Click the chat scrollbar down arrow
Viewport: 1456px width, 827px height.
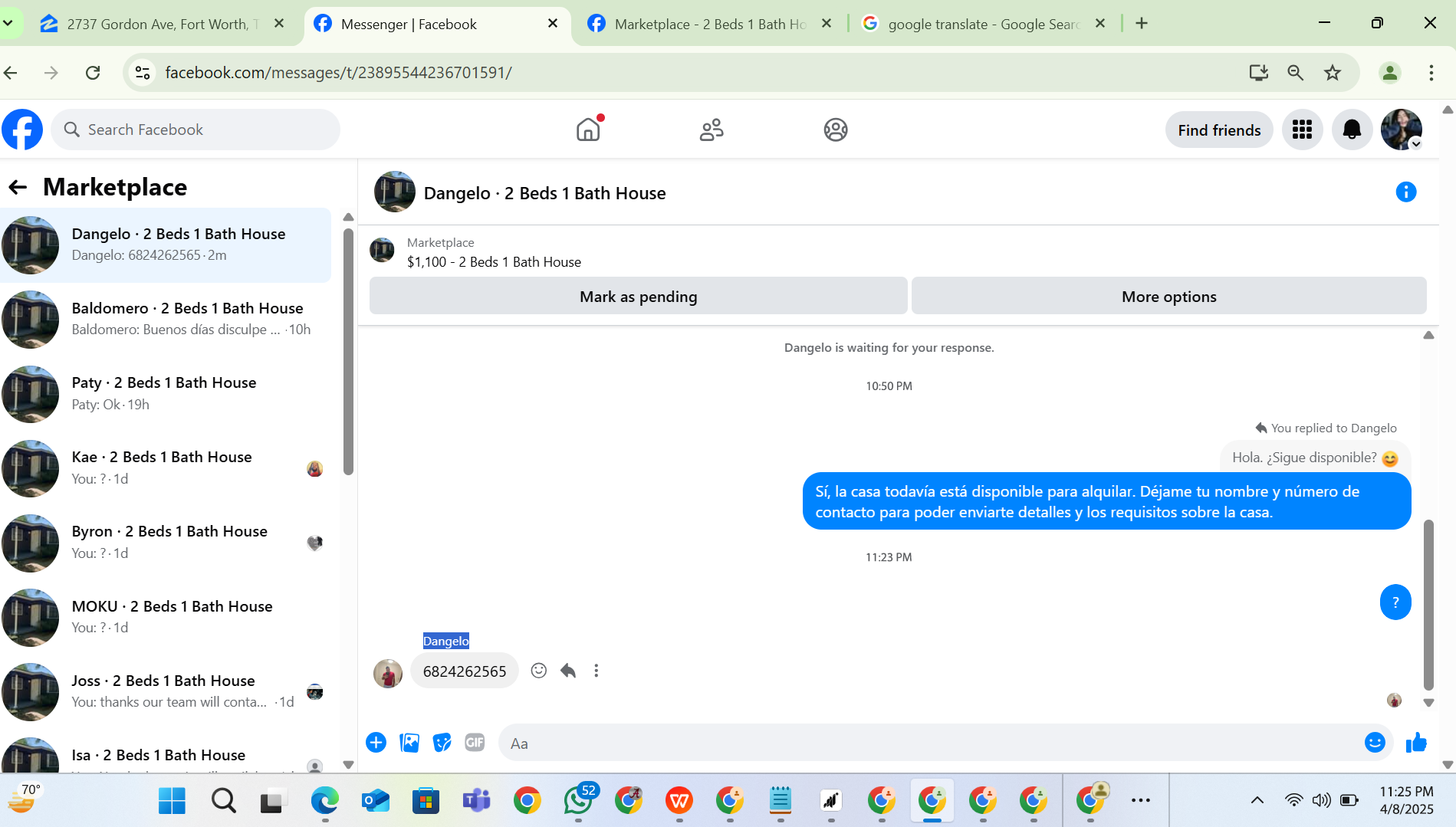pos(1428,702)
